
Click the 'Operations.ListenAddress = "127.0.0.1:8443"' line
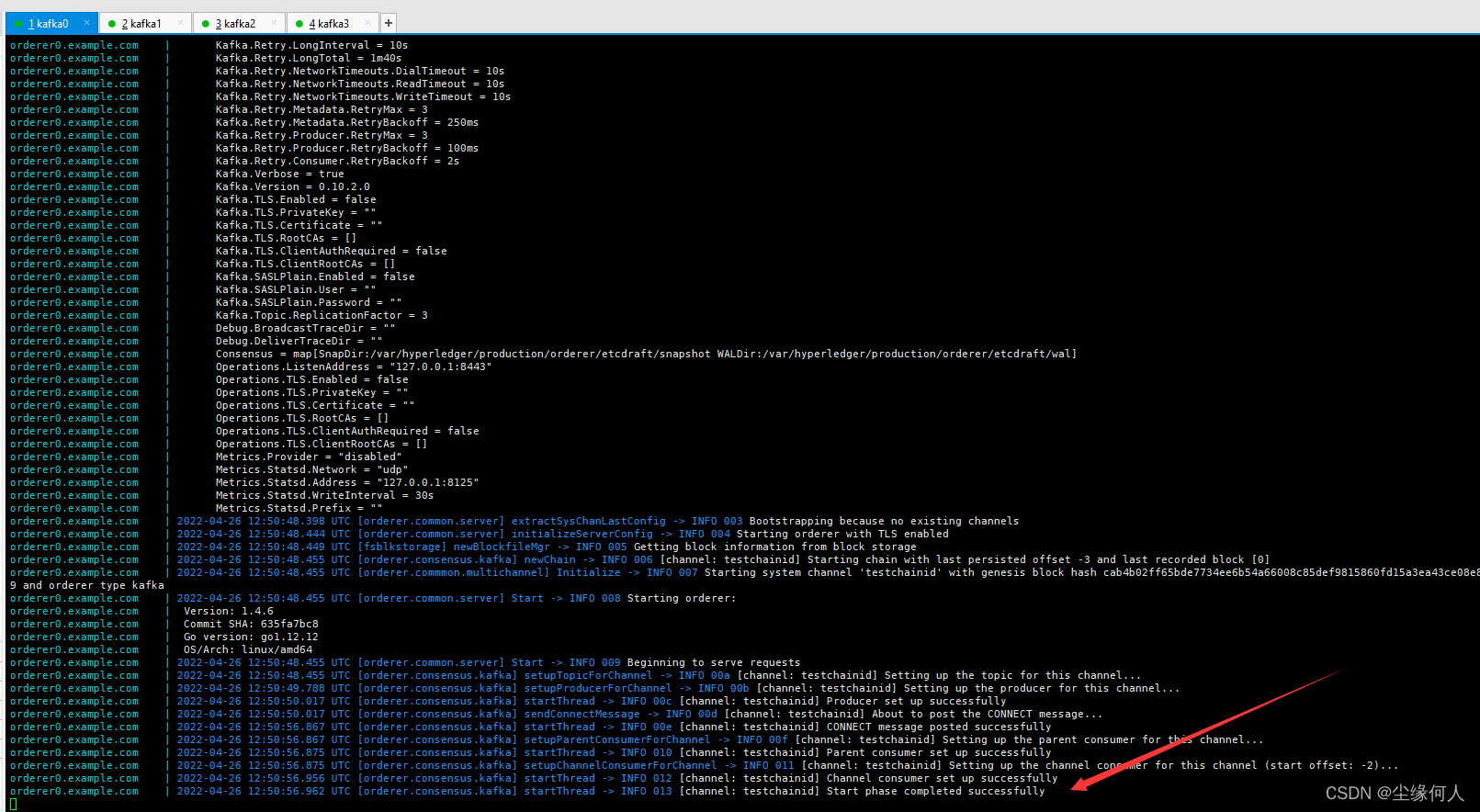click(354, 367)
